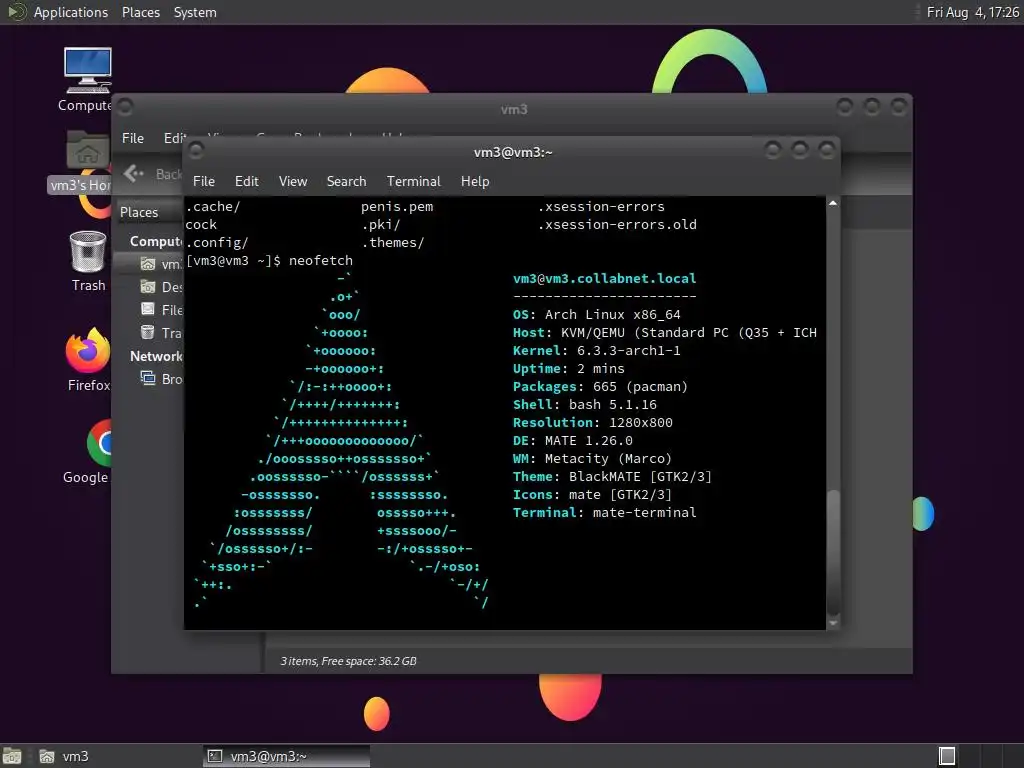Select the Desktop folder icon in the Places sidebar
This screenshot has width=1024, height=768.
[148, 287]
